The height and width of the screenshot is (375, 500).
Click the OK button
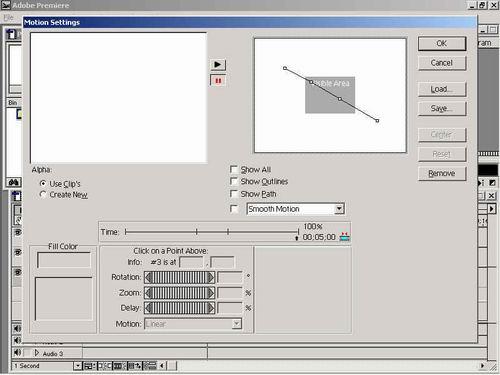pyautogui.click(x=442, y=43)
